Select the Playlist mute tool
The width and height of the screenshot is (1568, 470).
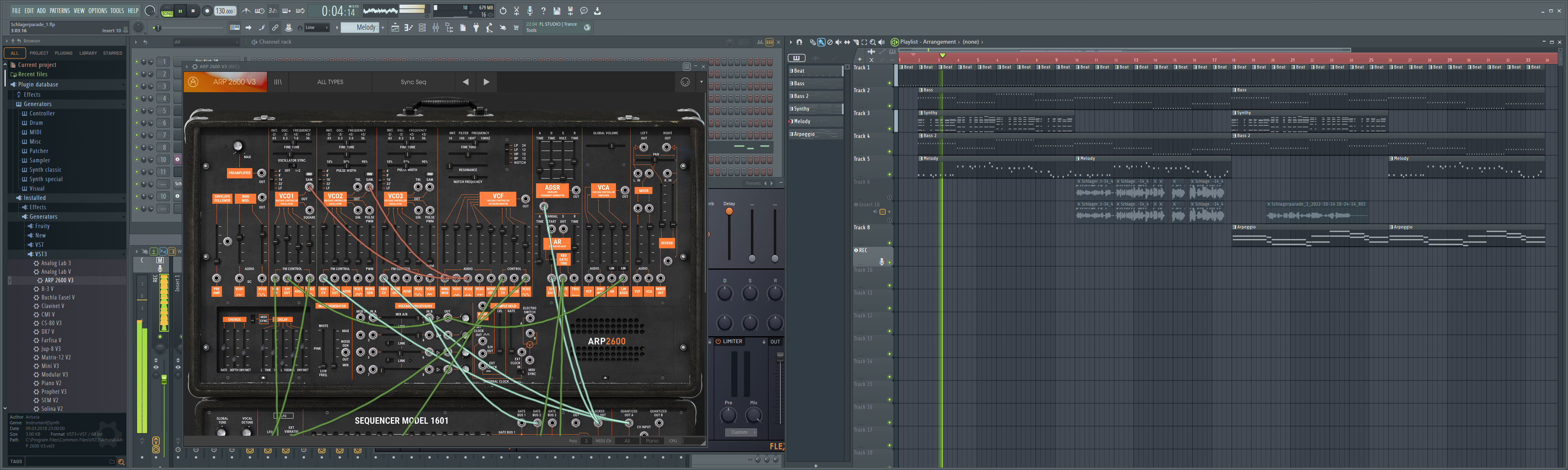coord(839,42)
